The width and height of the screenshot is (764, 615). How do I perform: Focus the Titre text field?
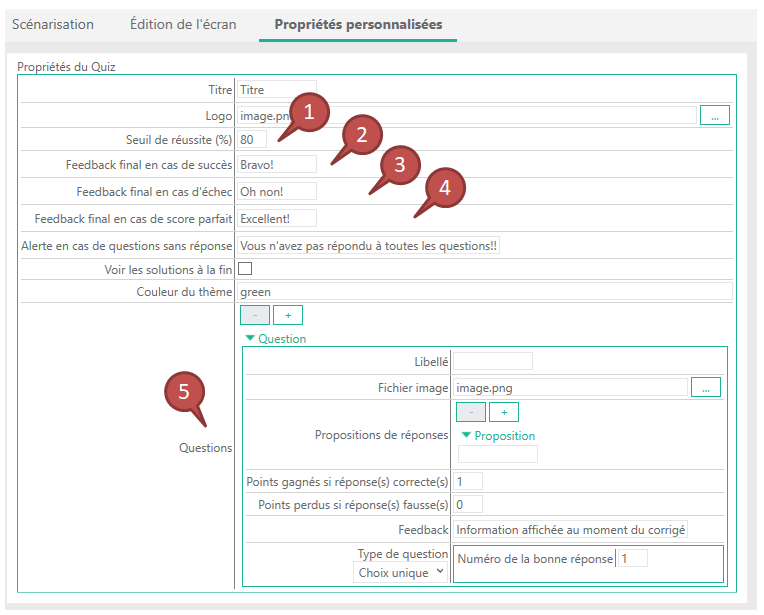[x=276, y=90]
